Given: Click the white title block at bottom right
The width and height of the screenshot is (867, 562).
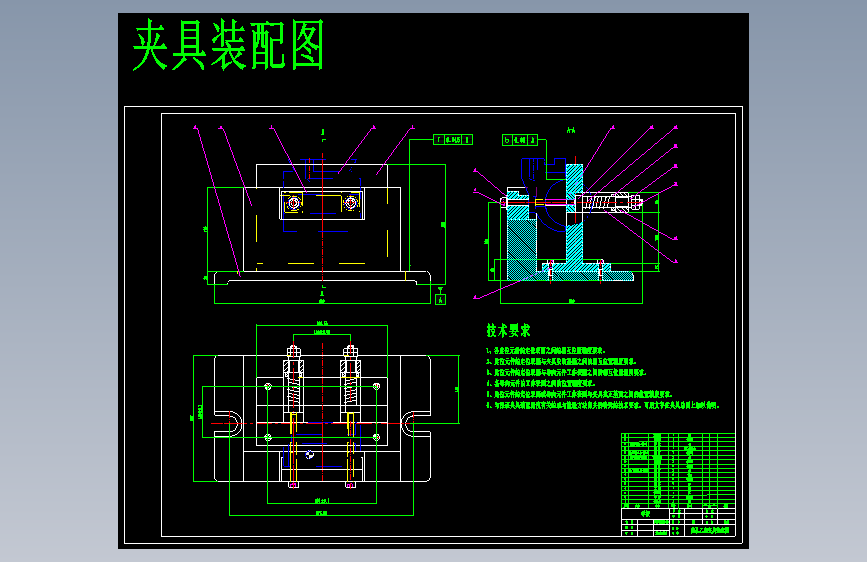Looking at the screenshot, I should tap(678, 522).
